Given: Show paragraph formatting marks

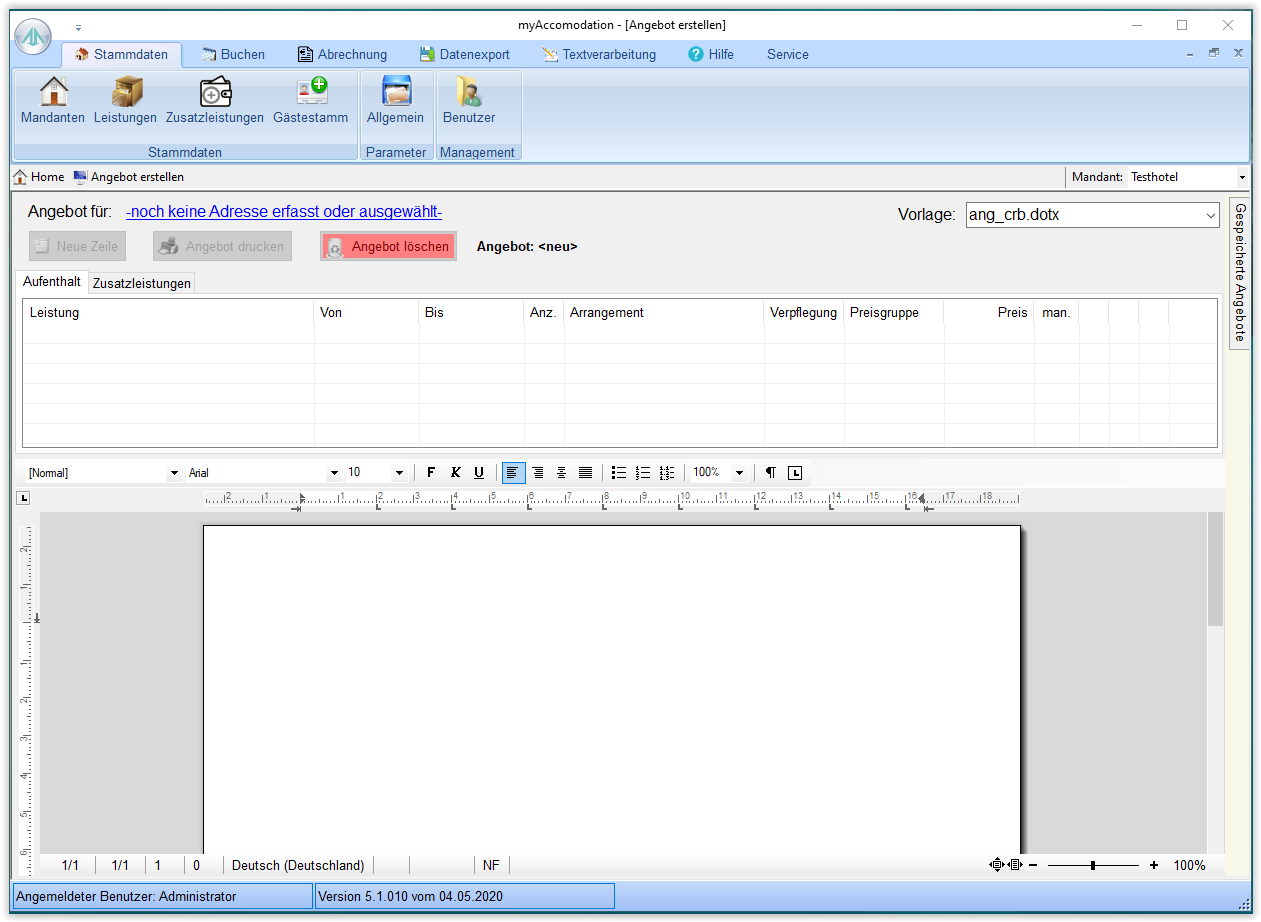Looking at the screenshot, I should [770, 473].
